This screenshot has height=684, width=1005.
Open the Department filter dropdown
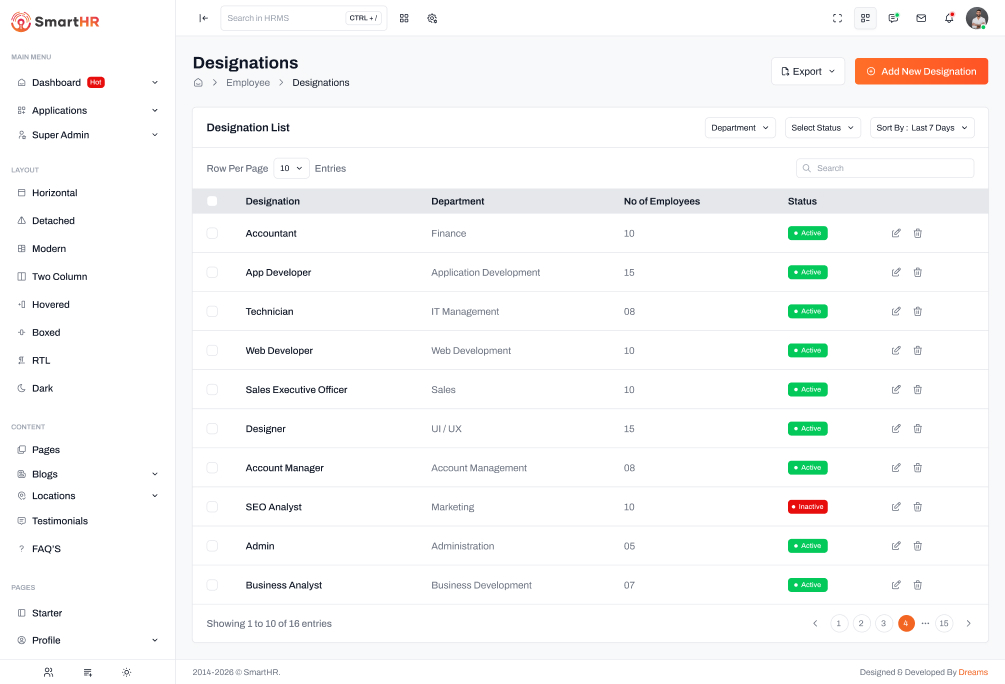(740, 128)
